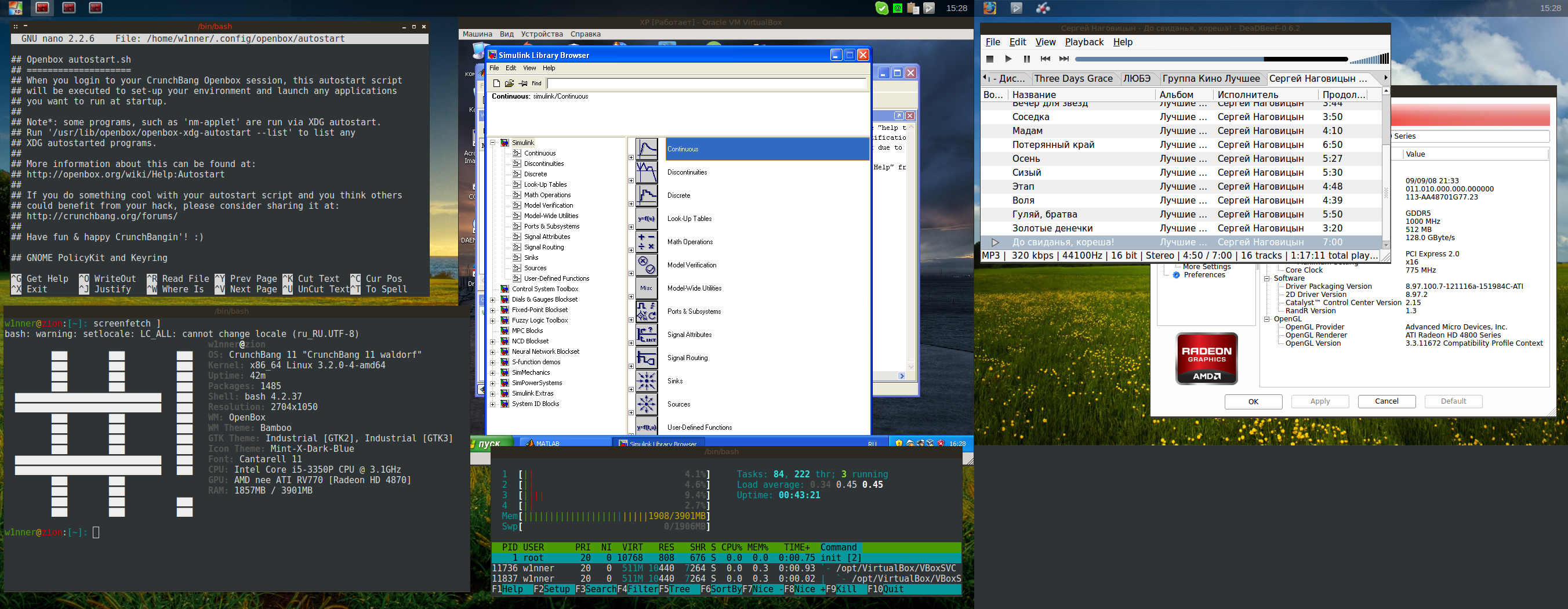Sort playlist by the Название column header
Screen dimensions: 1568x609
tap(1081, 95)
